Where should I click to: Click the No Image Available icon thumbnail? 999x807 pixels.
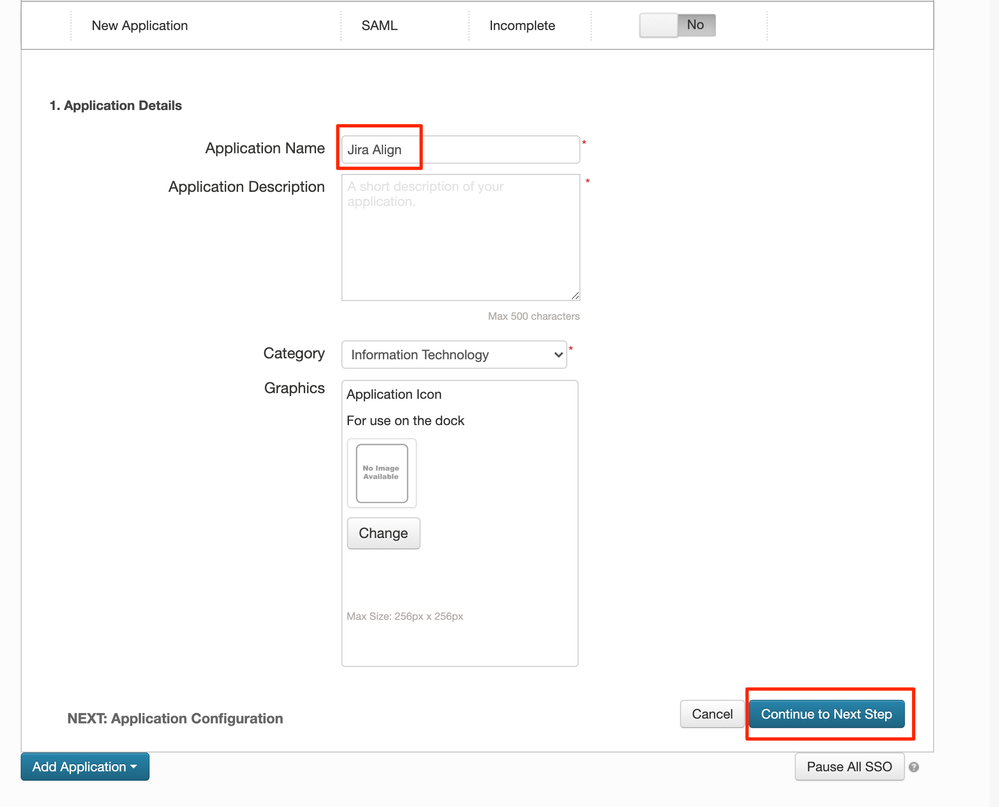[x=382, y=473]
